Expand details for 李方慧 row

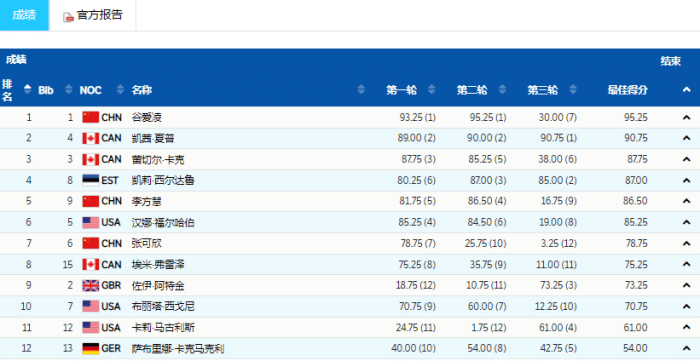coord(687,201)
